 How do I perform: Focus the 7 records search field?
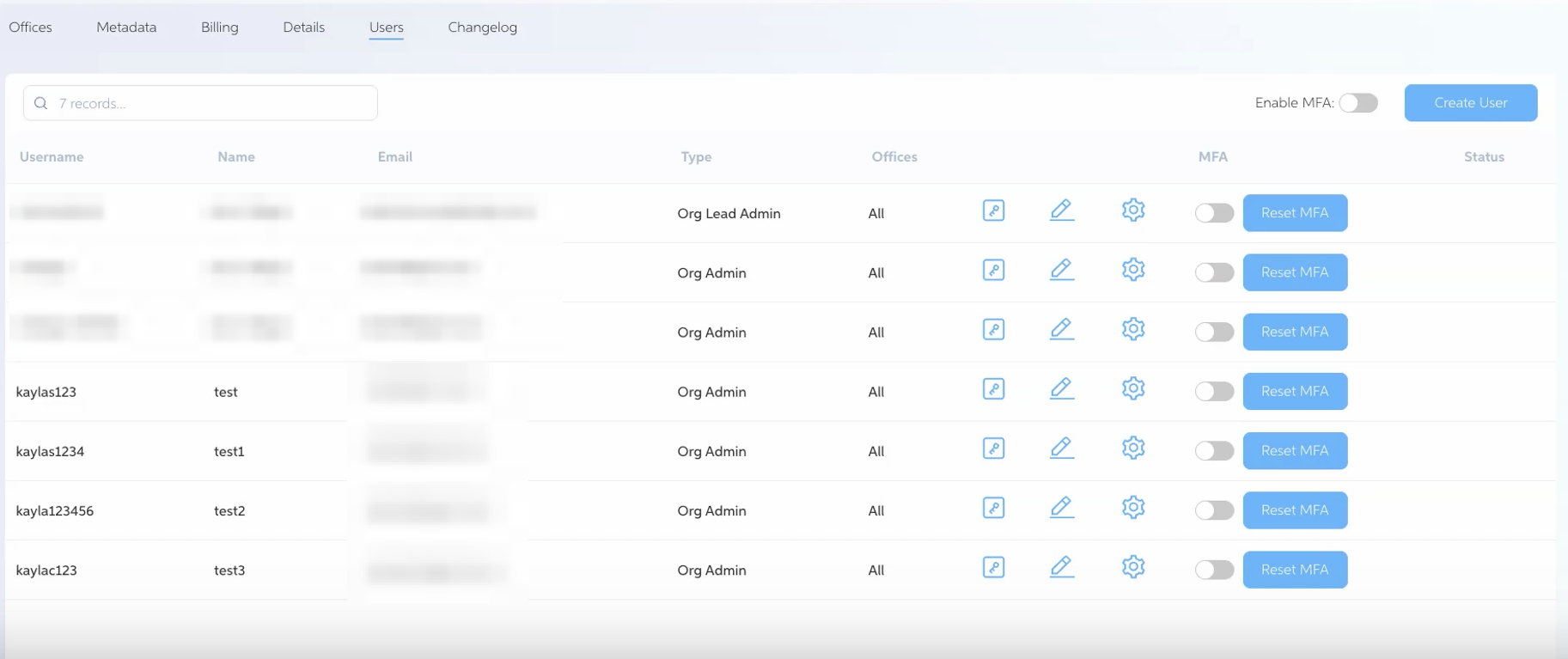click(210, 103)
